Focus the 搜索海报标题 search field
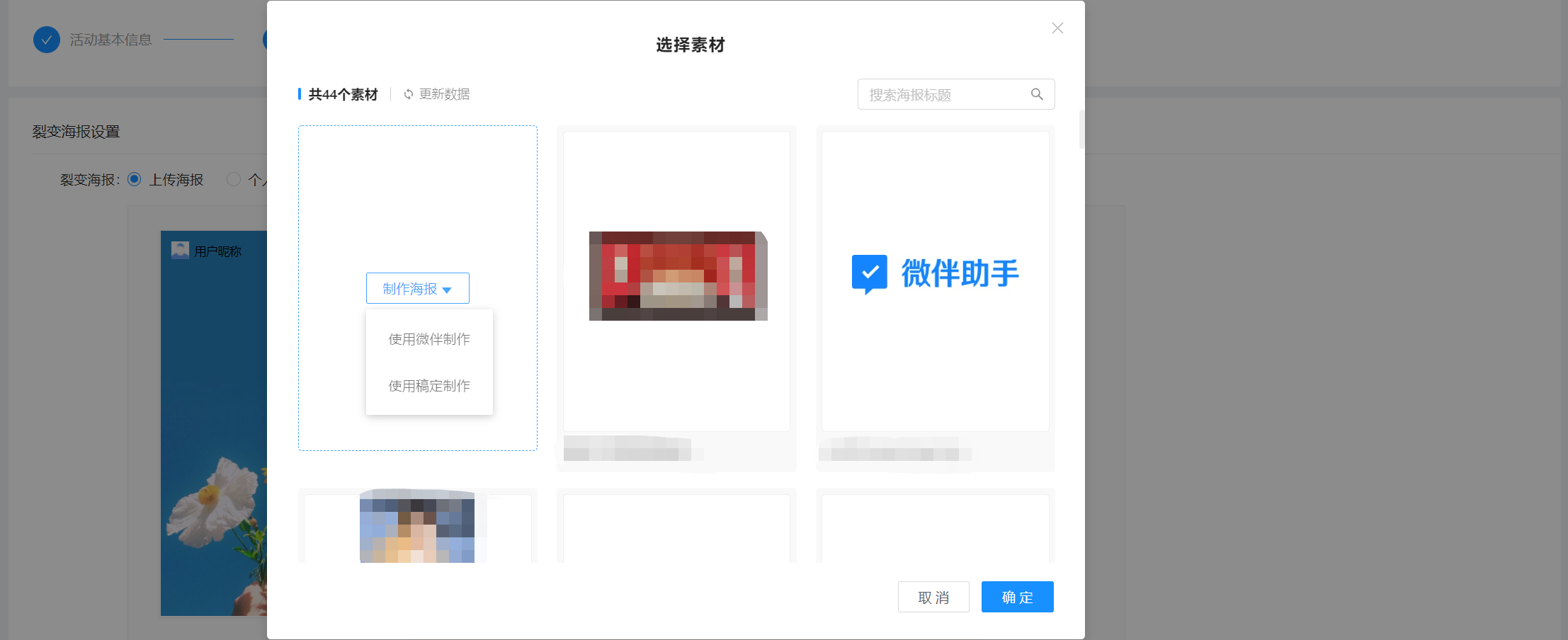The image size is (1568, 640). pyautogui.click(x=956, y=94)
